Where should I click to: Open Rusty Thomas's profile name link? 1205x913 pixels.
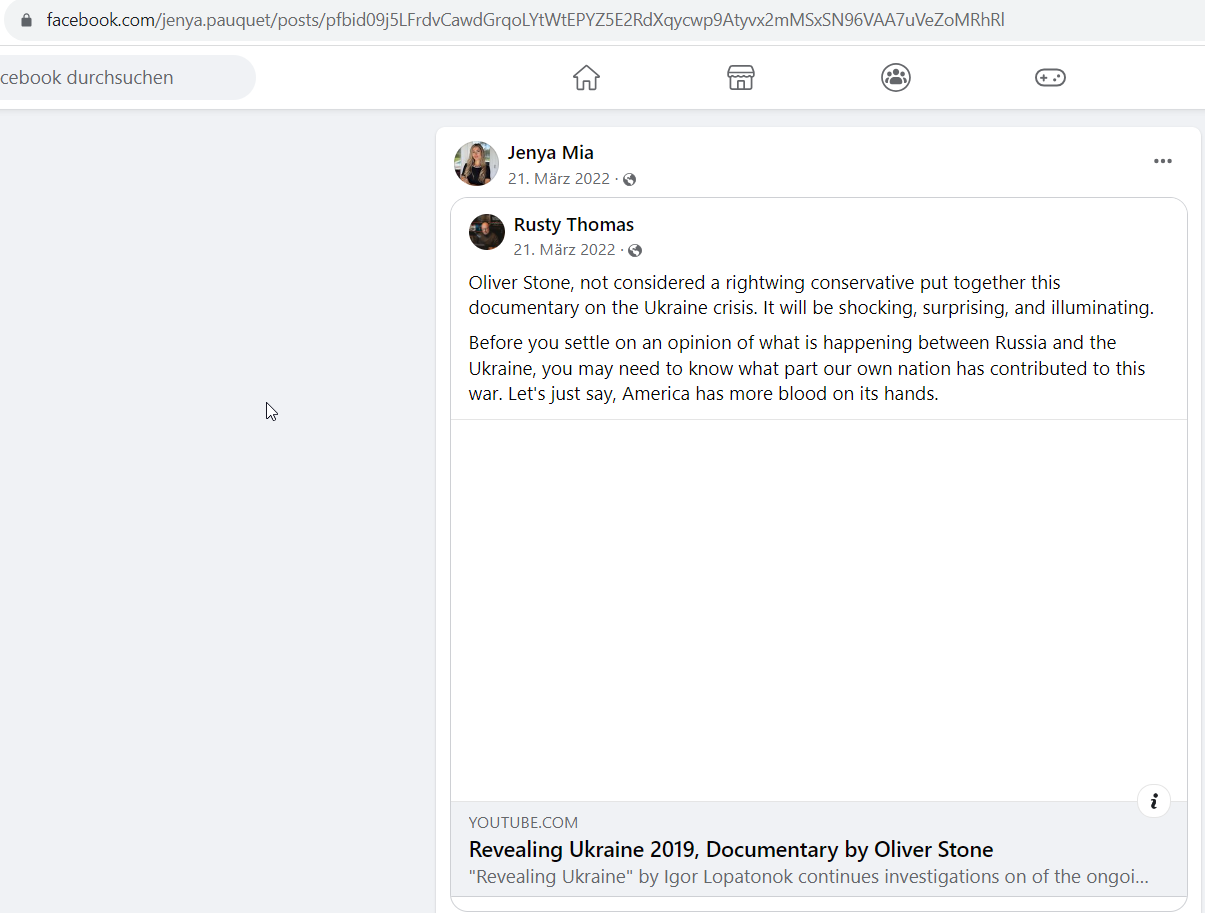point(574,225)
